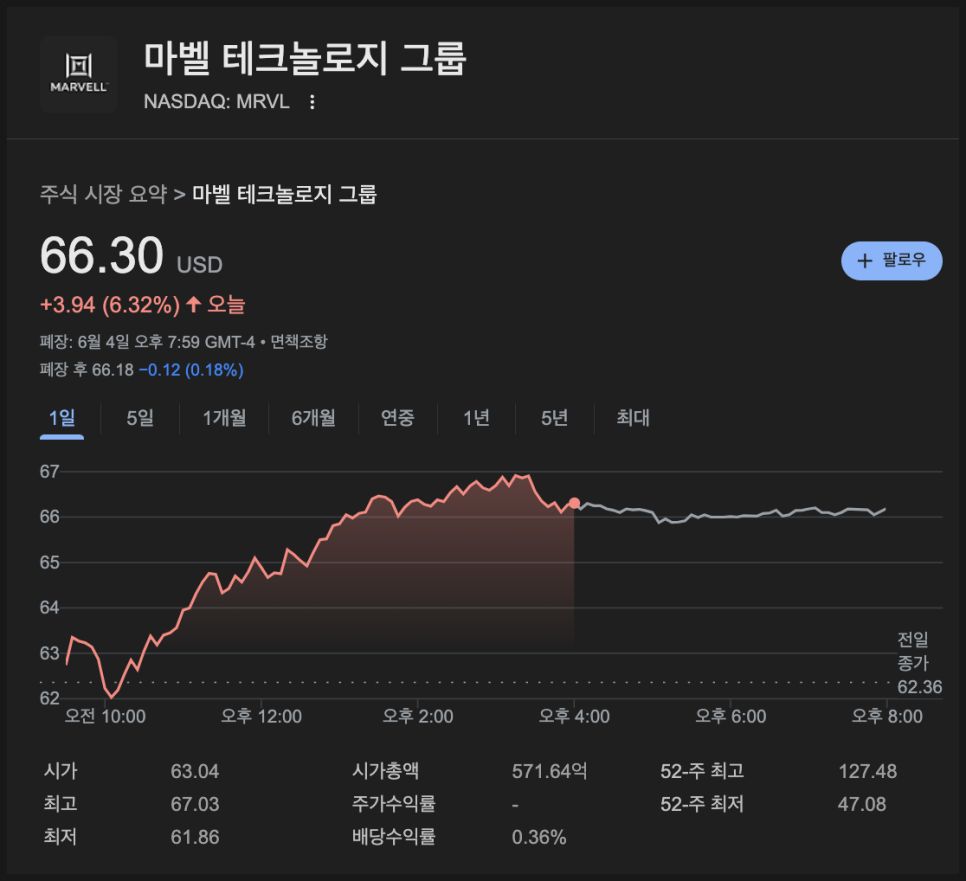Click the 오후 8:00 time axis label
966x881 pixels.
coord(887,717)
